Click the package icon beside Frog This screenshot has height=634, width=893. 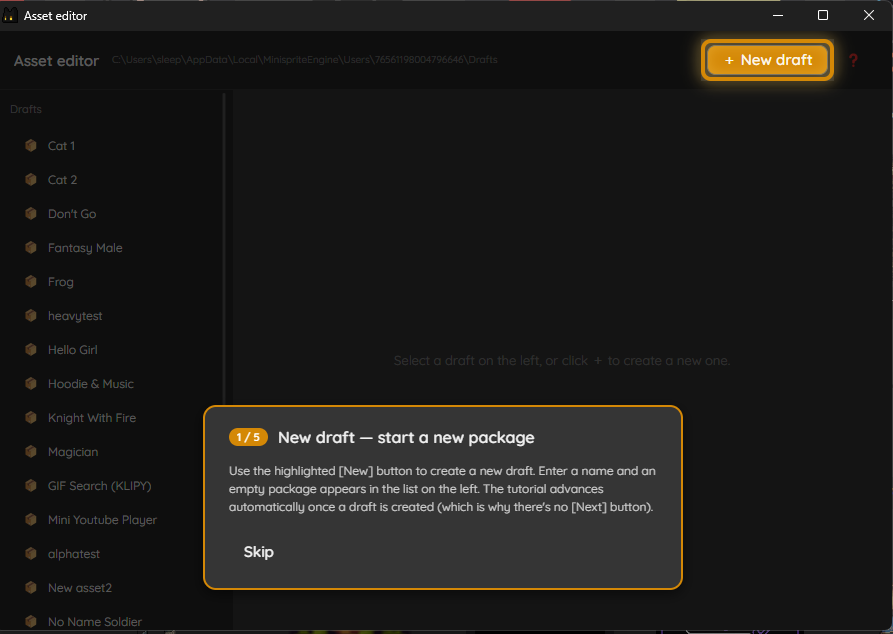pos(31,282)
